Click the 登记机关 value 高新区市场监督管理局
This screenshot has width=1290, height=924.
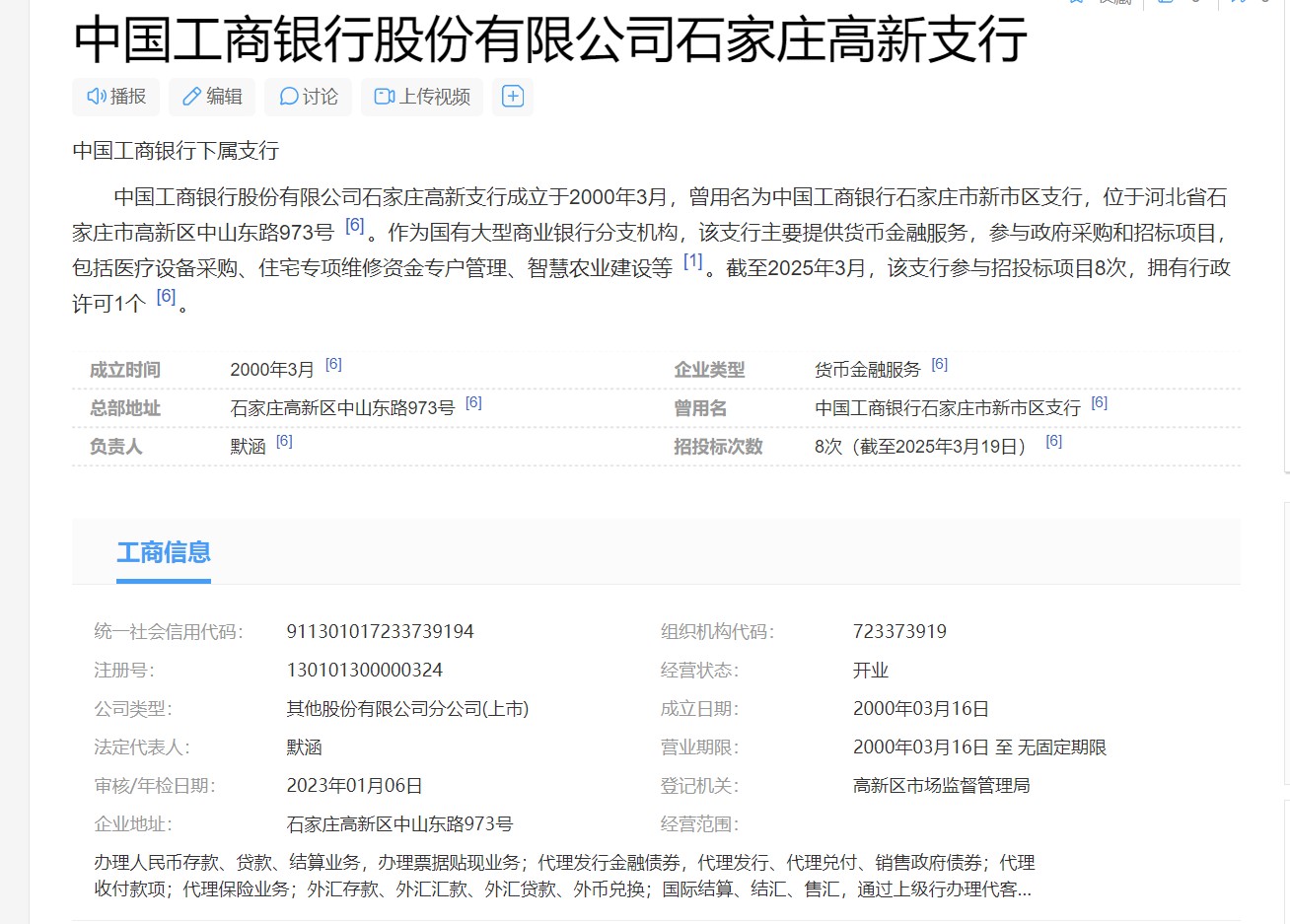[x=942, y=786]
